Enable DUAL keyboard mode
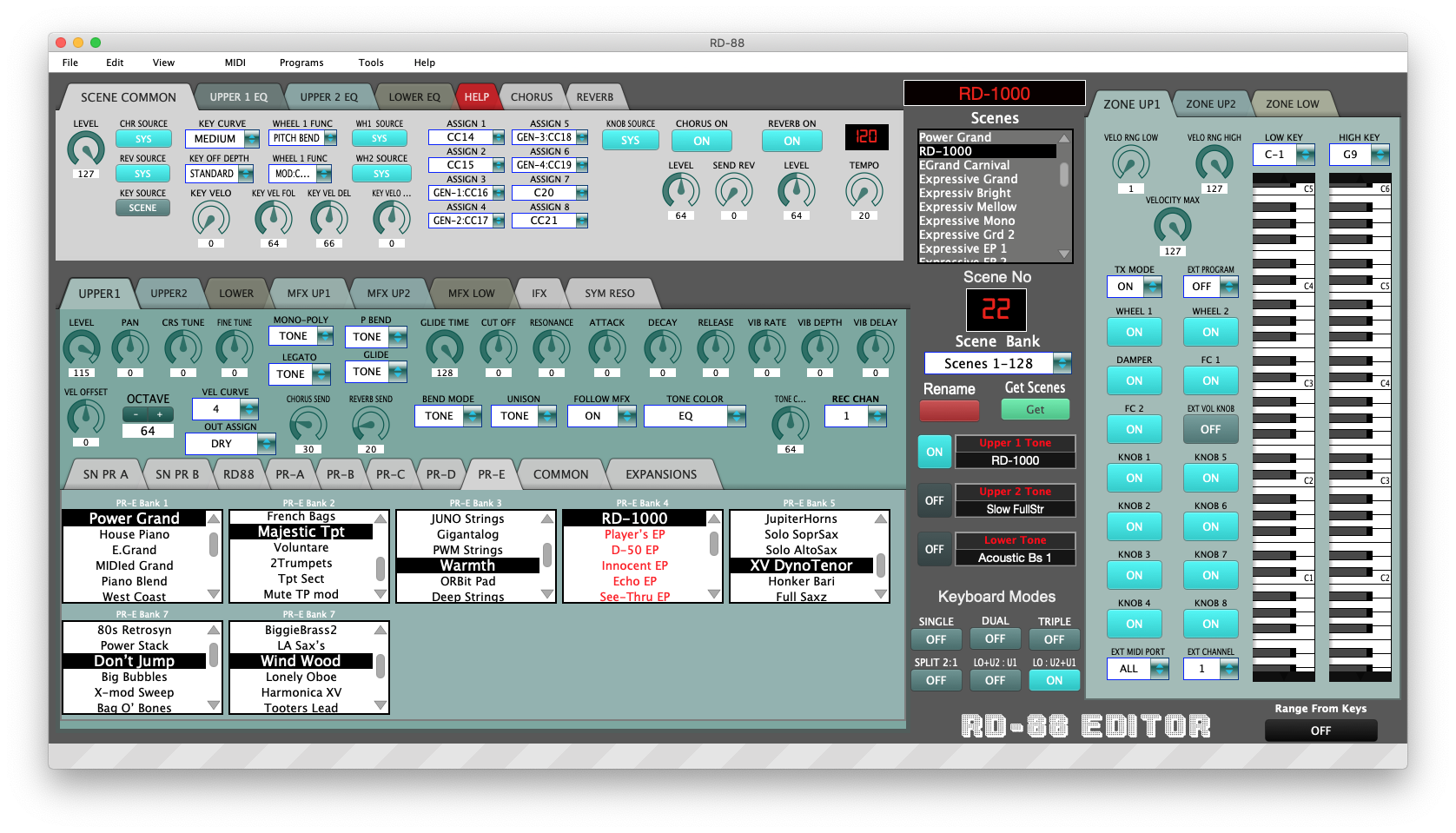This screenshot has height=833, width=1456. (995, 638)
